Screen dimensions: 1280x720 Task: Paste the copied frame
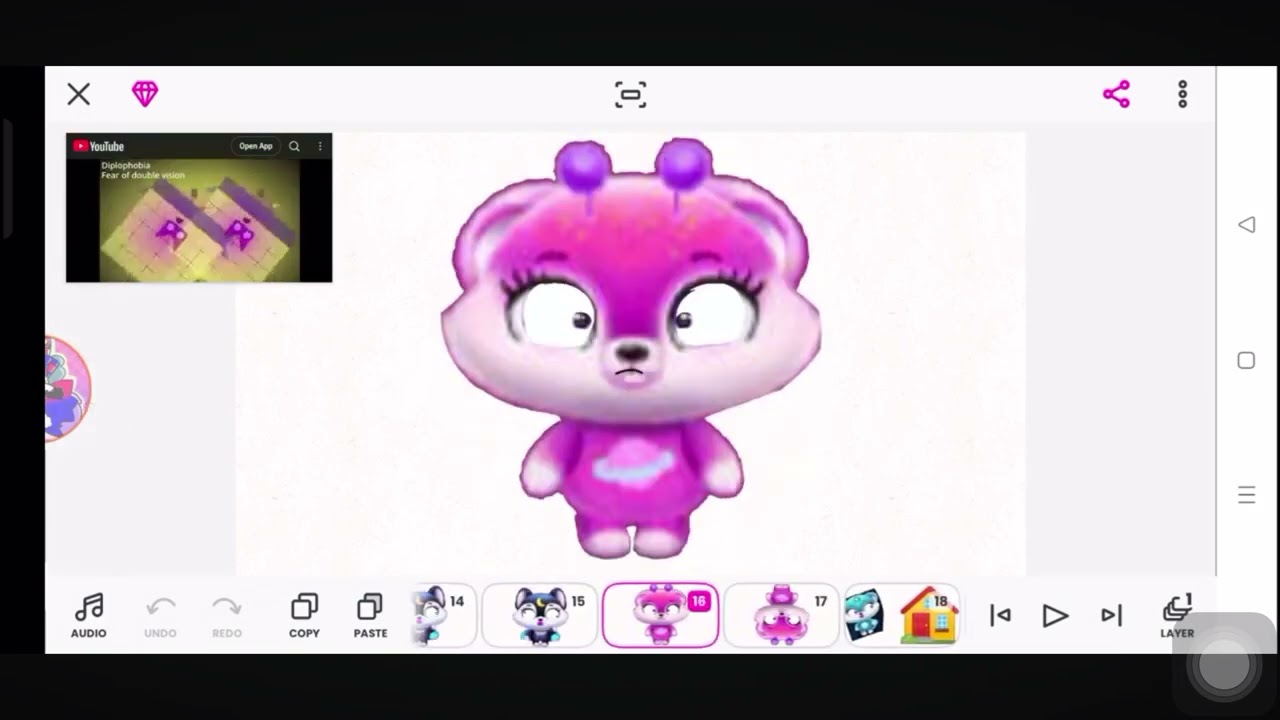coord(370,616)
